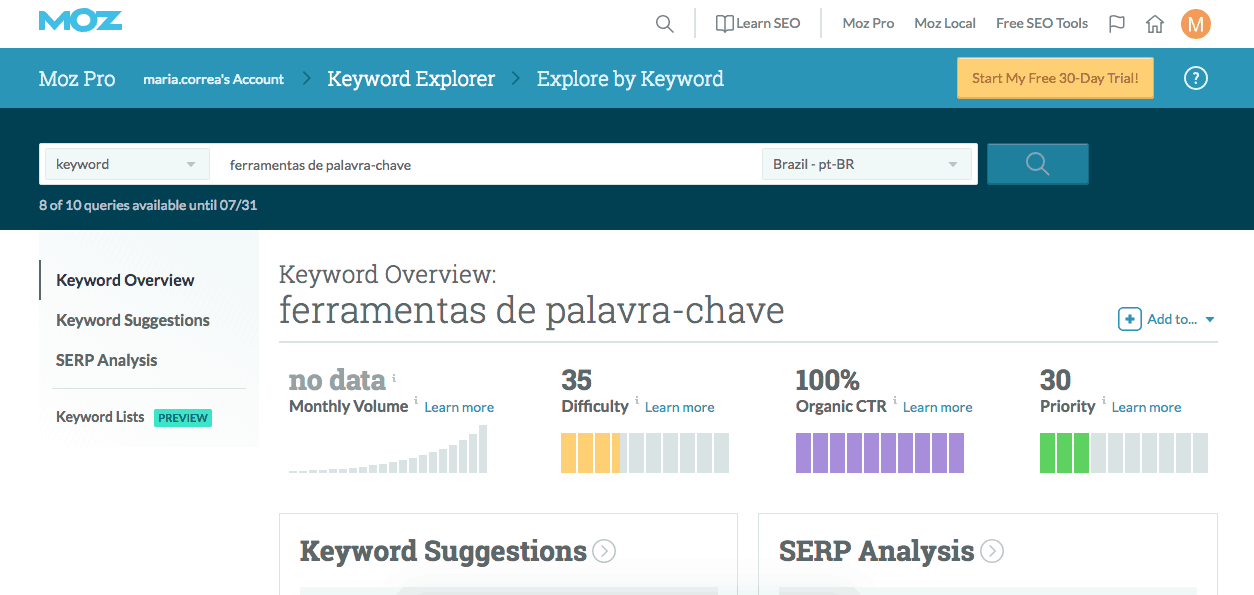
Task: Click the 'no data' volume value
Action: (x=337, y=380)
